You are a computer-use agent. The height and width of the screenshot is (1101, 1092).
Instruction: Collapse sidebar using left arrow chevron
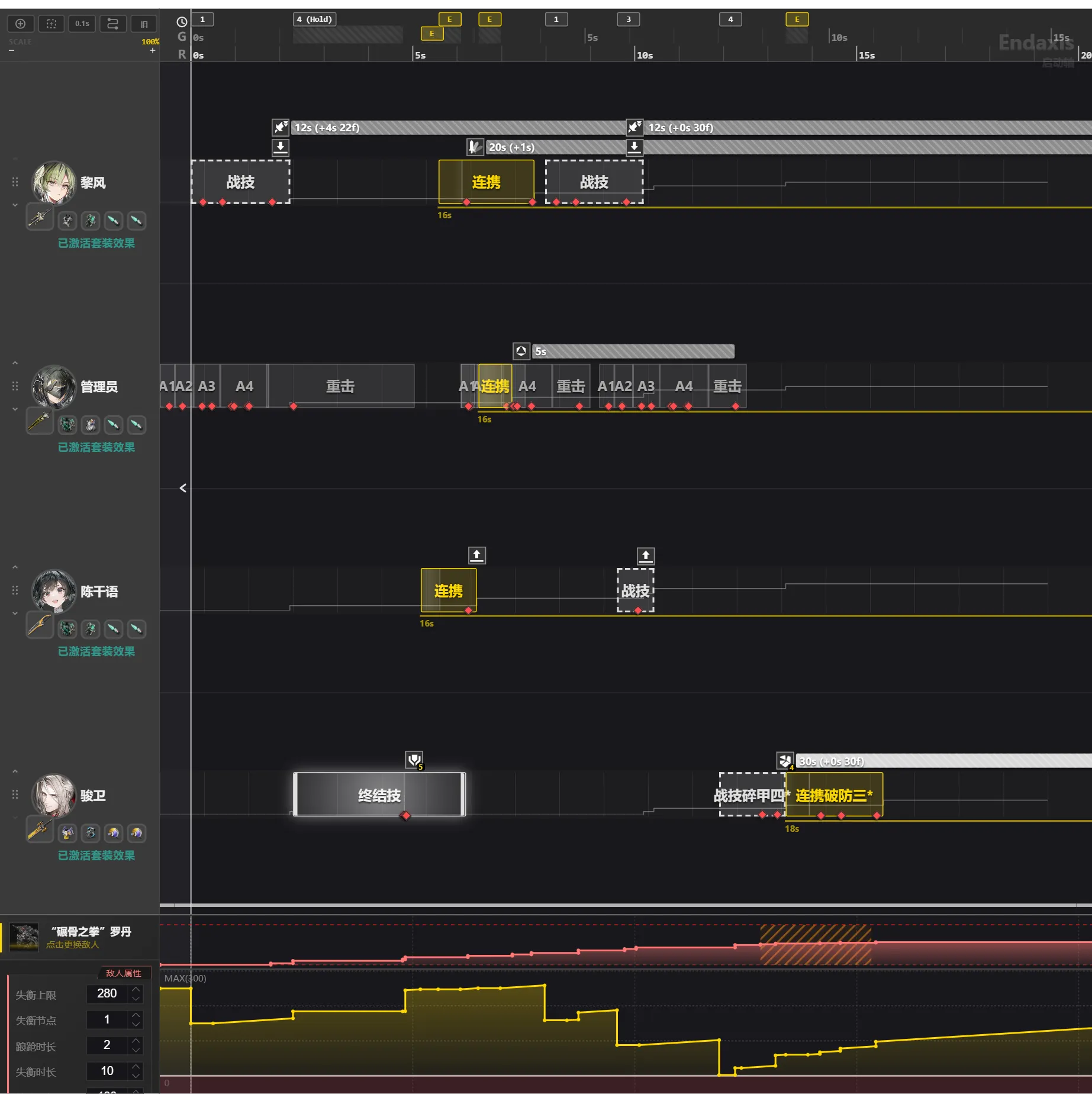click(183, 488)
